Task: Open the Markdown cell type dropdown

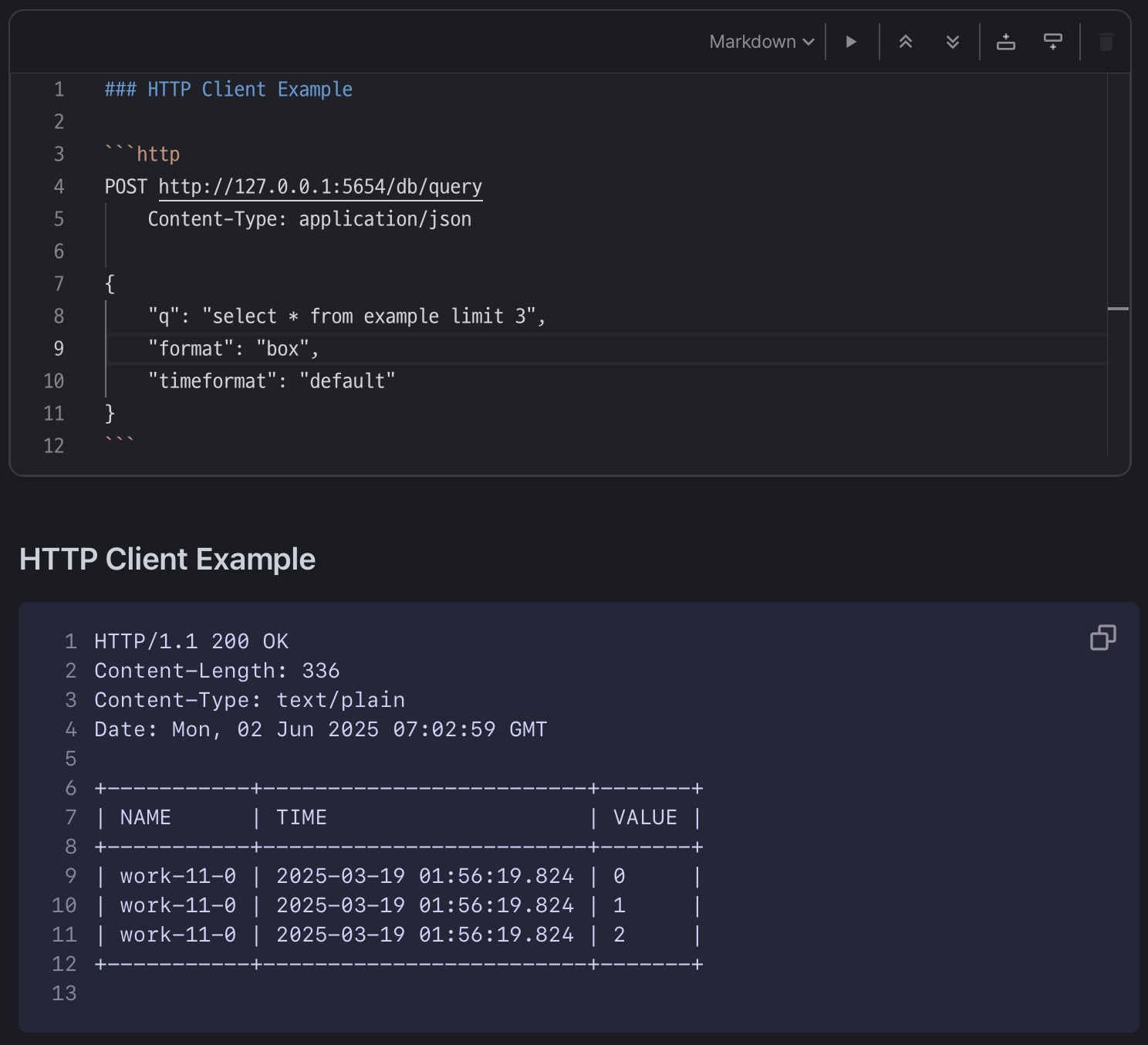Action: coord(761,42)
